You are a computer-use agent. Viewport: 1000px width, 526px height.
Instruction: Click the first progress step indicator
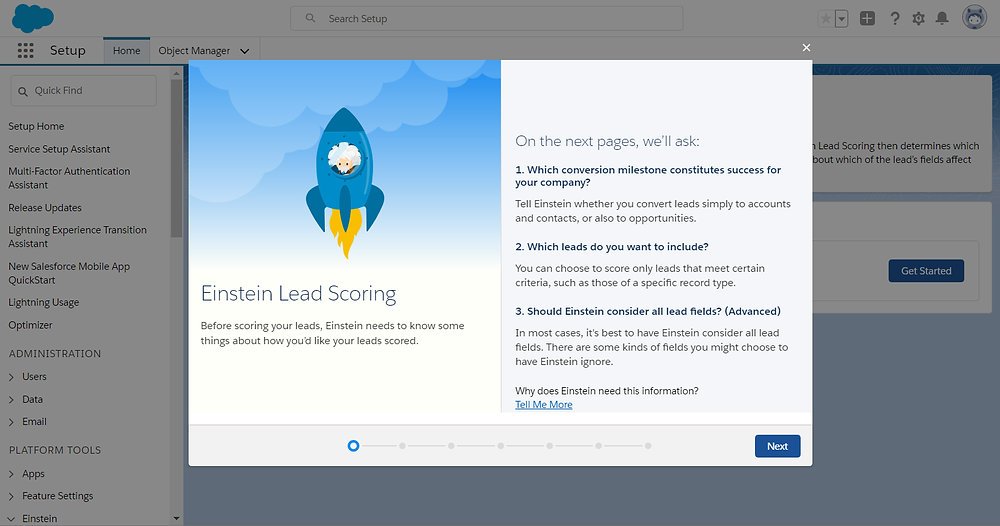click(353, 446)
